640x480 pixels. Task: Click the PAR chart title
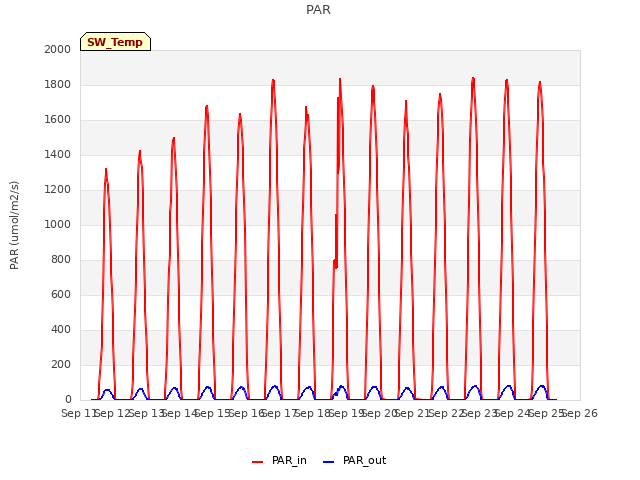coord(318,9)
